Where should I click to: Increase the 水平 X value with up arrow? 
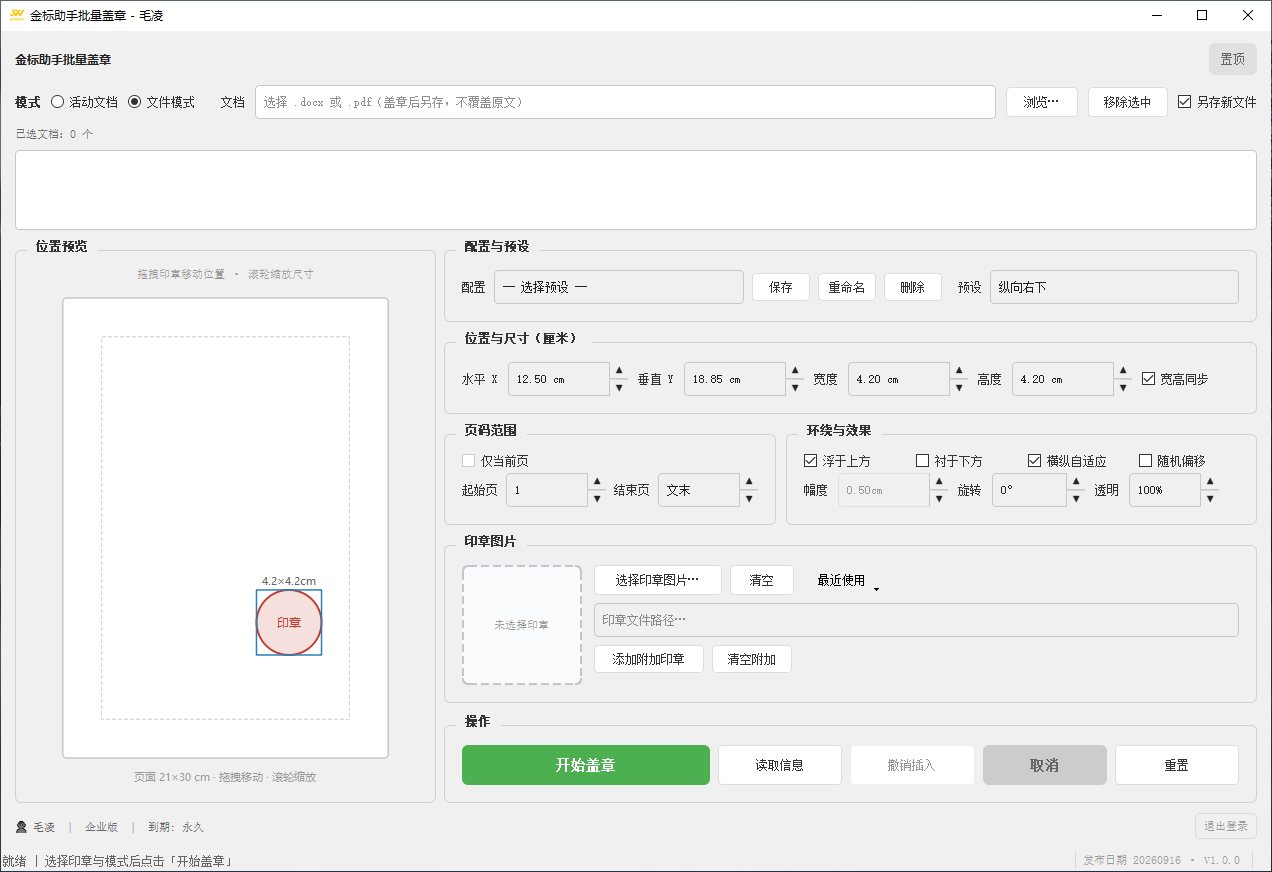pyautogui.click(x=619, y=372)
